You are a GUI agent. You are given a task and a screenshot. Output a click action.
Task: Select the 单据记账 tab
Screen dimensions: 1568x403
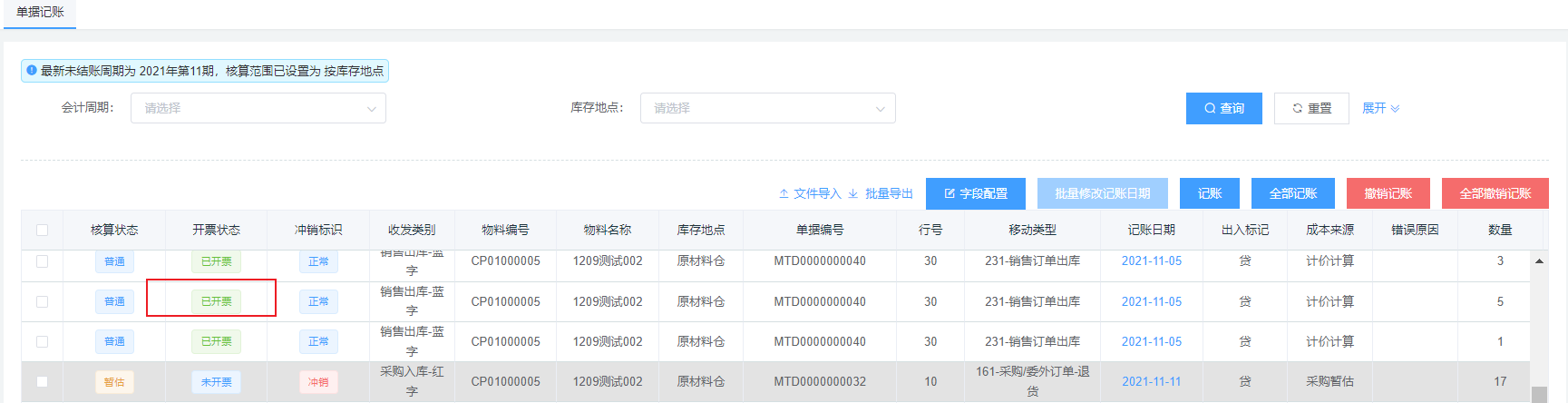coord(40,12)
